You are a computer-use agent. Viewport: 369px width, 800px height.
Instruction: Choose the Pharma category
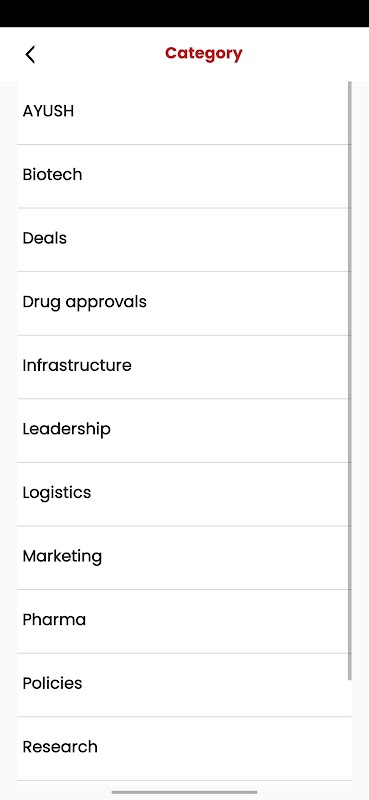click(184, 621)
